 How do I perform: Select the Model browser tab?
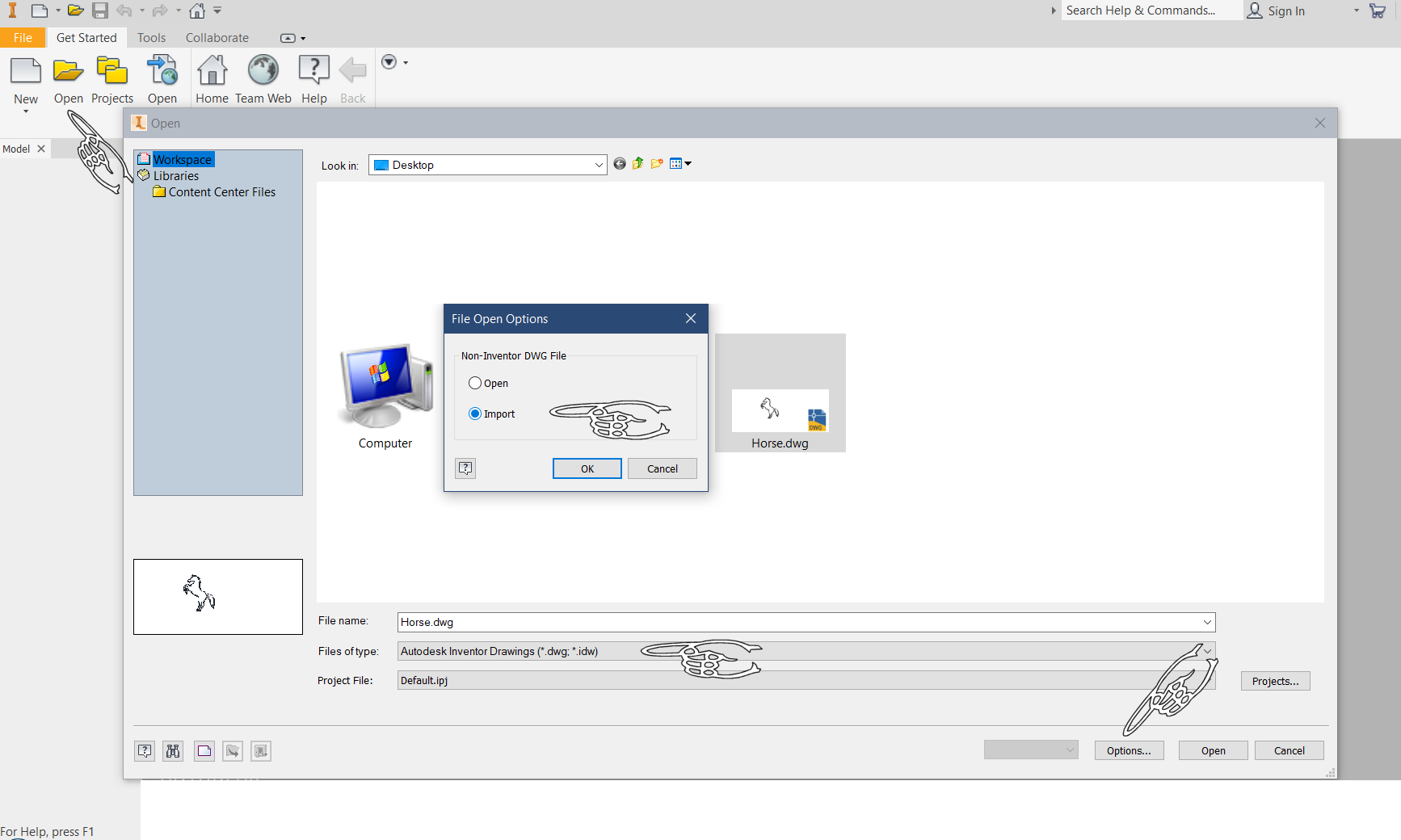pyautogui.click(x=16, y=149)
